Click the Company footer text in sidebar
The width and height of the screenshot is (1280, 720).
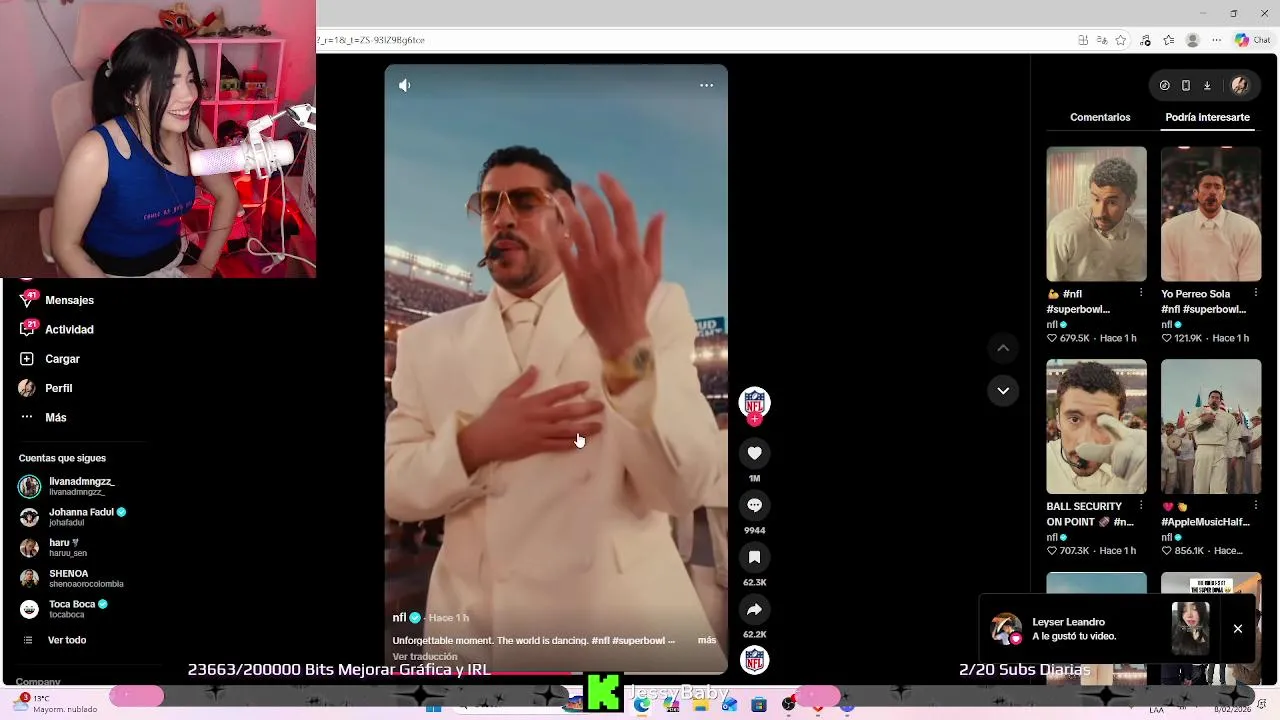coord(39,681)
